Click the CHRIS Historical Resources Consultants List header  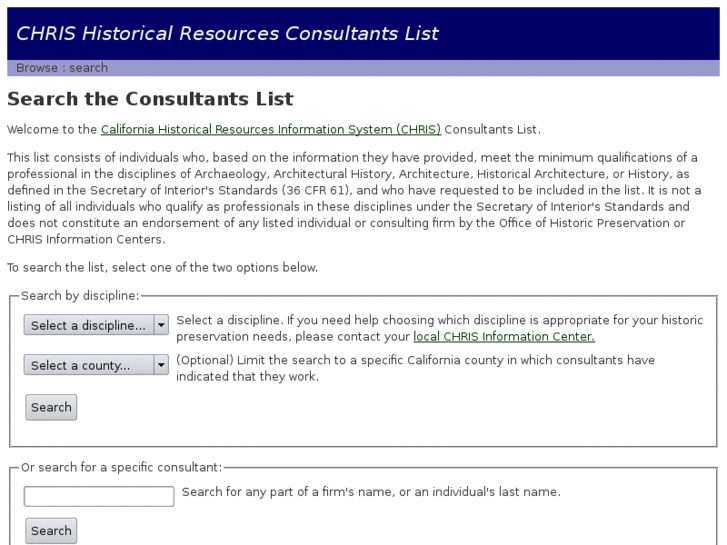[x=227, y=33]
